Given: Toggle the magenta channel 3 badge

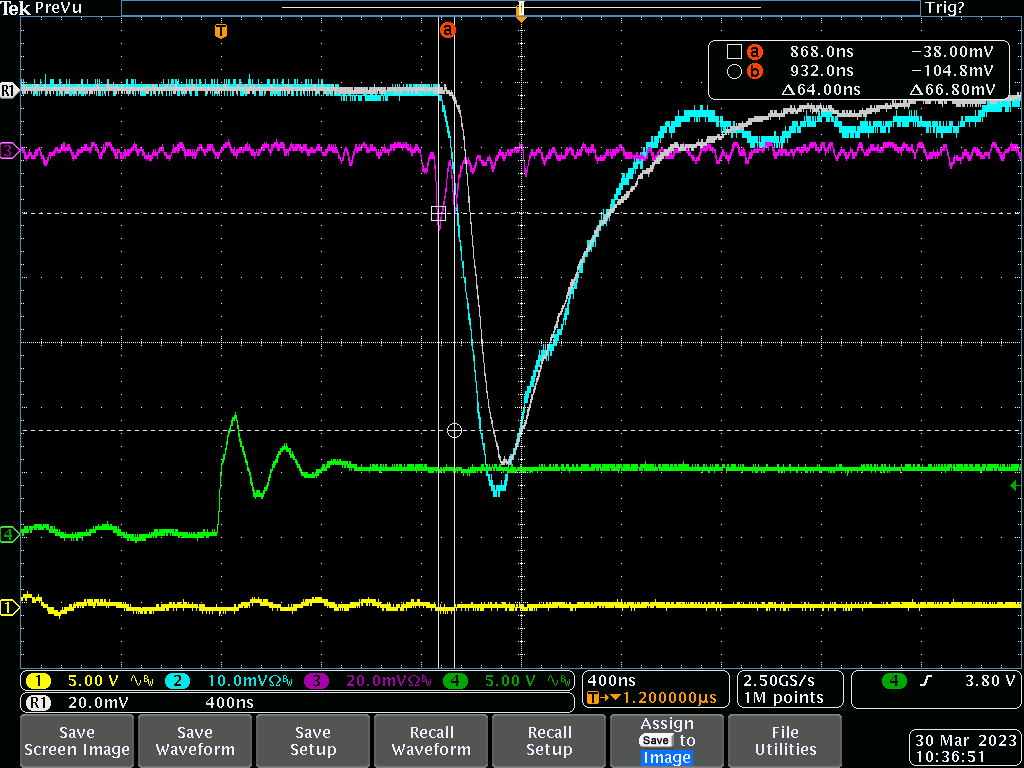Looking at the screenshot, I should point(315,681).
